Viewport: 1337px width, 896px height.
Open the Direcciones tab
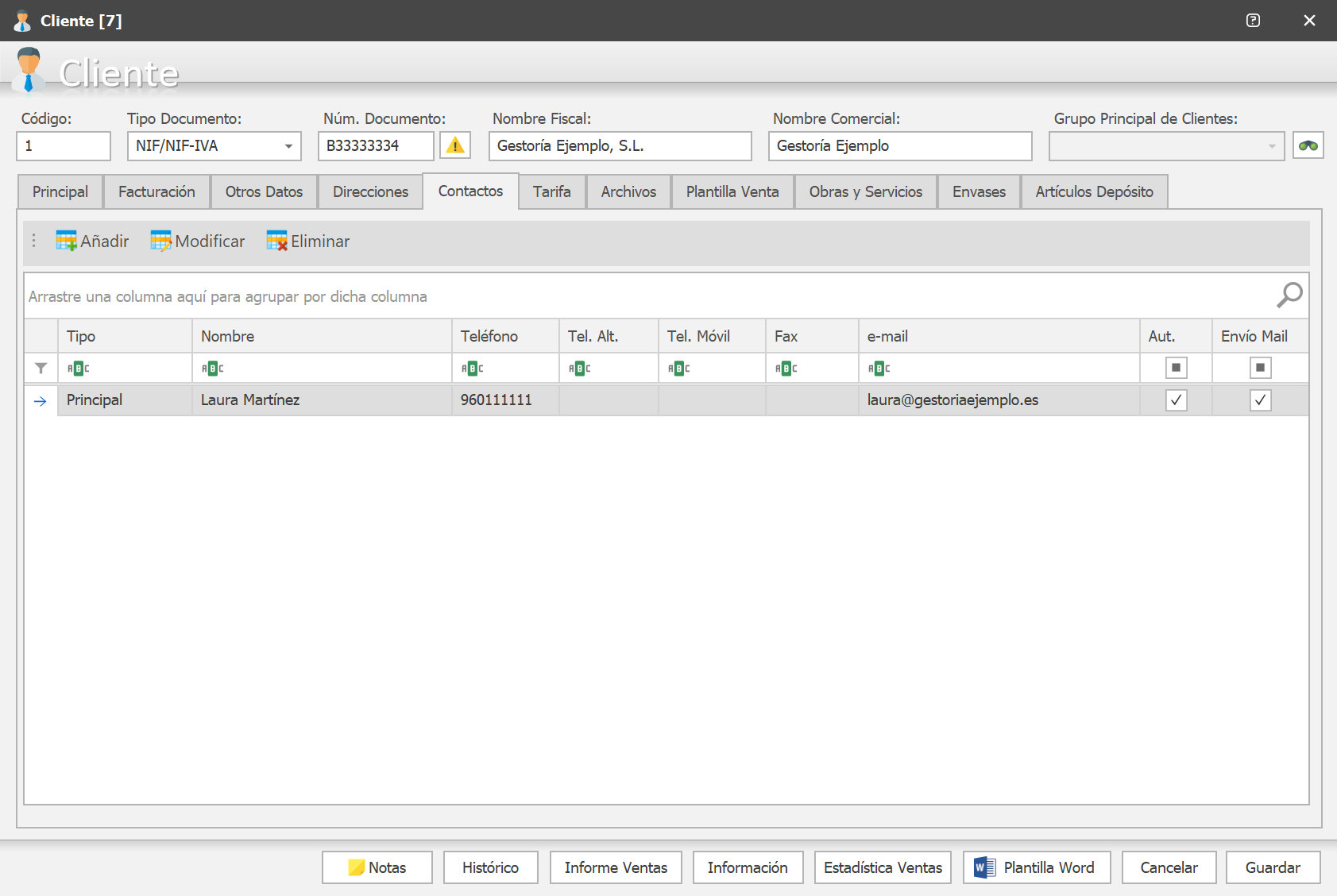pyautogui.click(x=370, y=191)
